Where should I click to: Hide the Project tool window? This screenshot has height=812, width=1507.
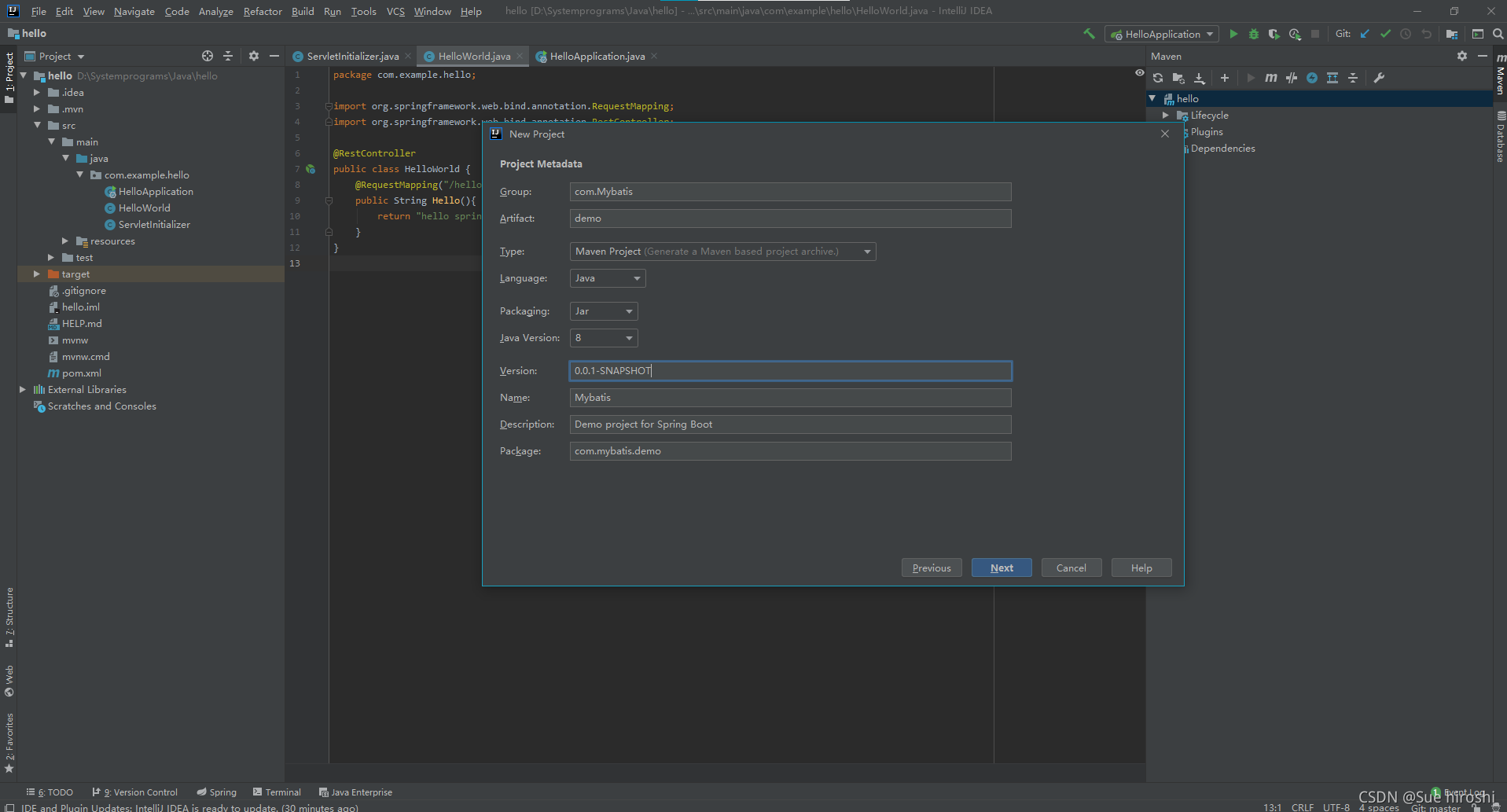point(274,56)
